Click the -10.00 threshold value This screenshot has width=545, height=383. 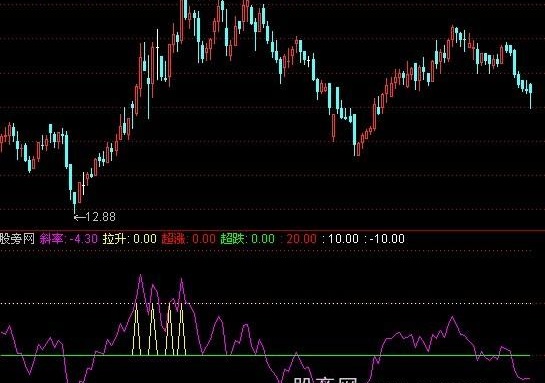click(x=387, y=239)
